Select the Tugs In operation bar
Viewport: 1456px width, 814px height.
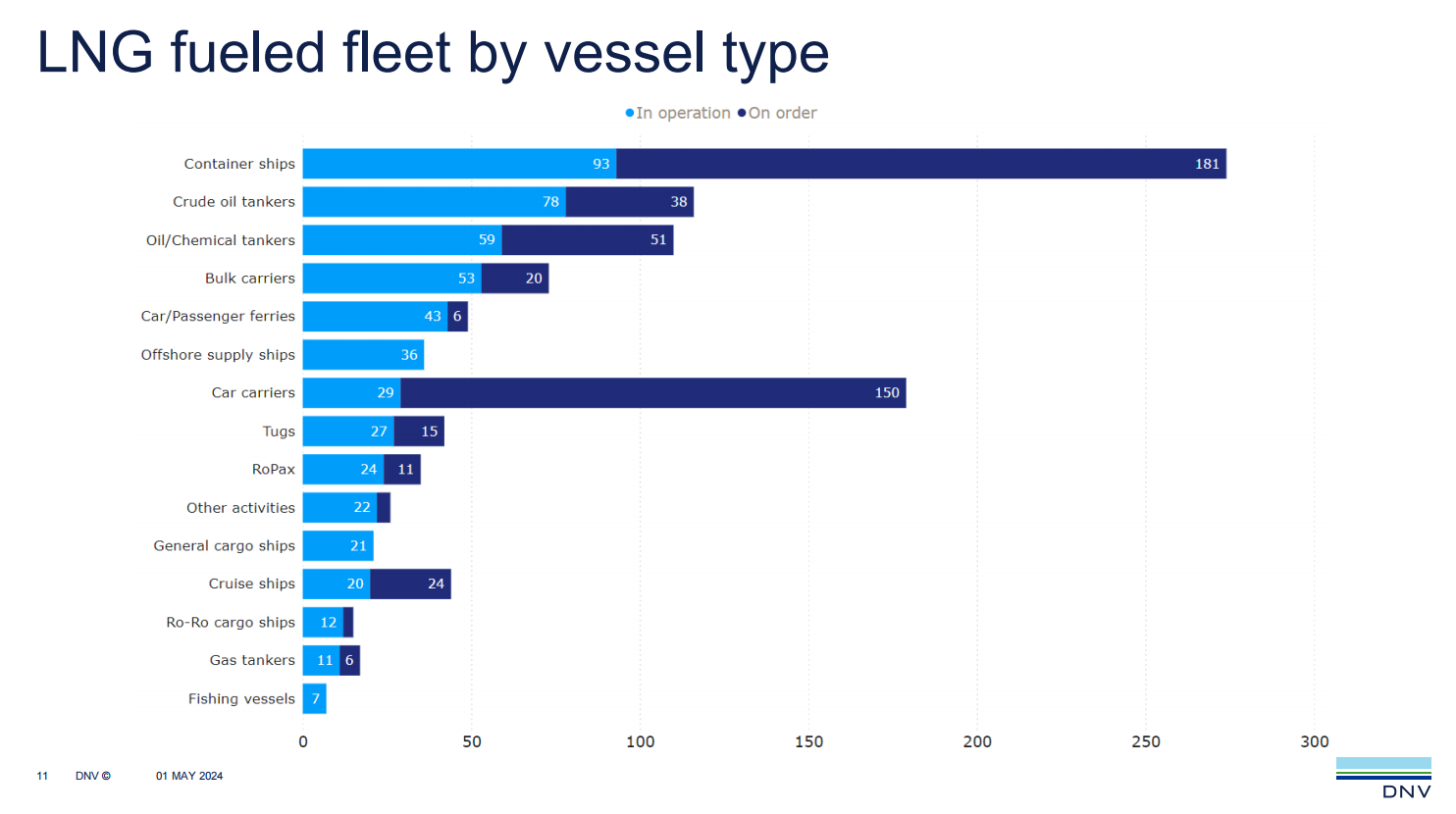click(348, 432)
